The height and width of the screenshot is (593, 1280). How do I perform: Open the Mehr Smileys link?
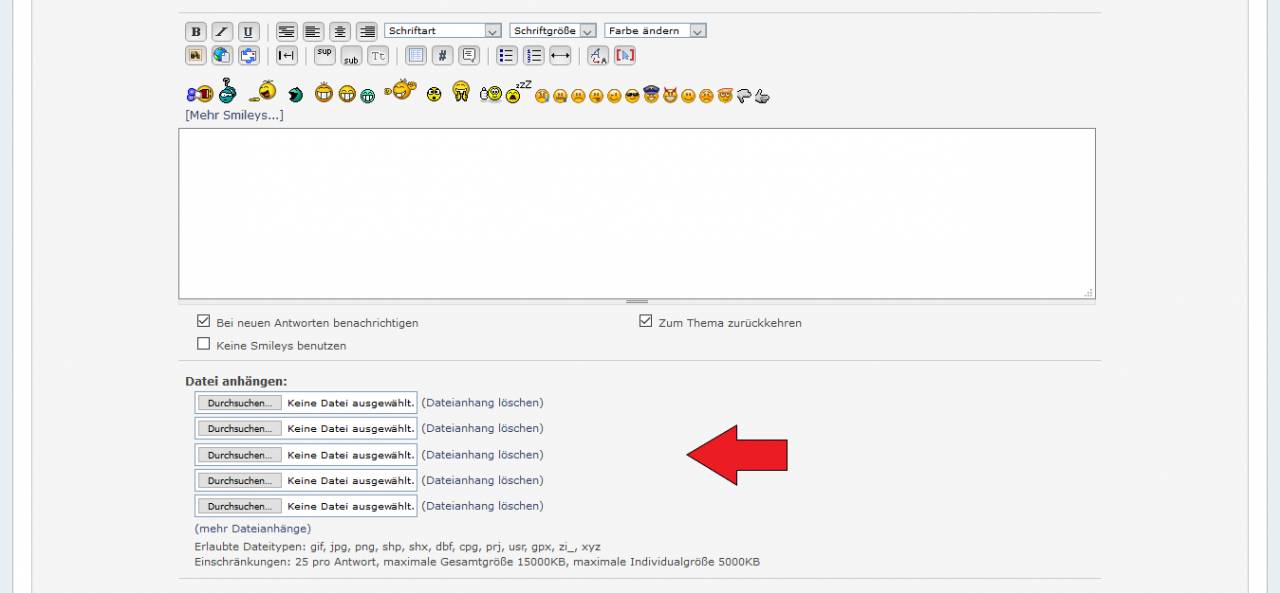coord(234,115)
